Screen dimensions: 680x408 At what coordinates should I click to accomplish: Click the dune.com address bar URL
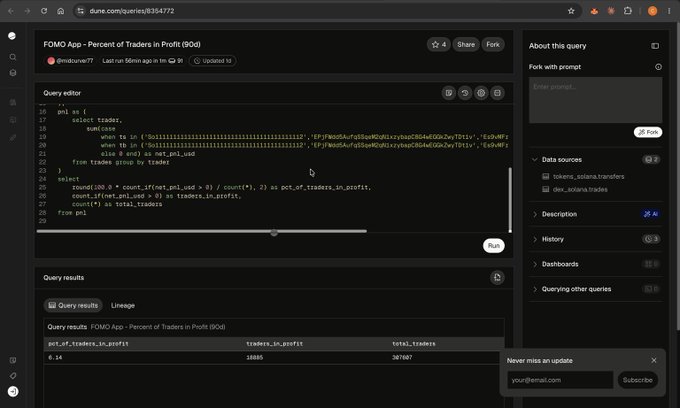132,11
